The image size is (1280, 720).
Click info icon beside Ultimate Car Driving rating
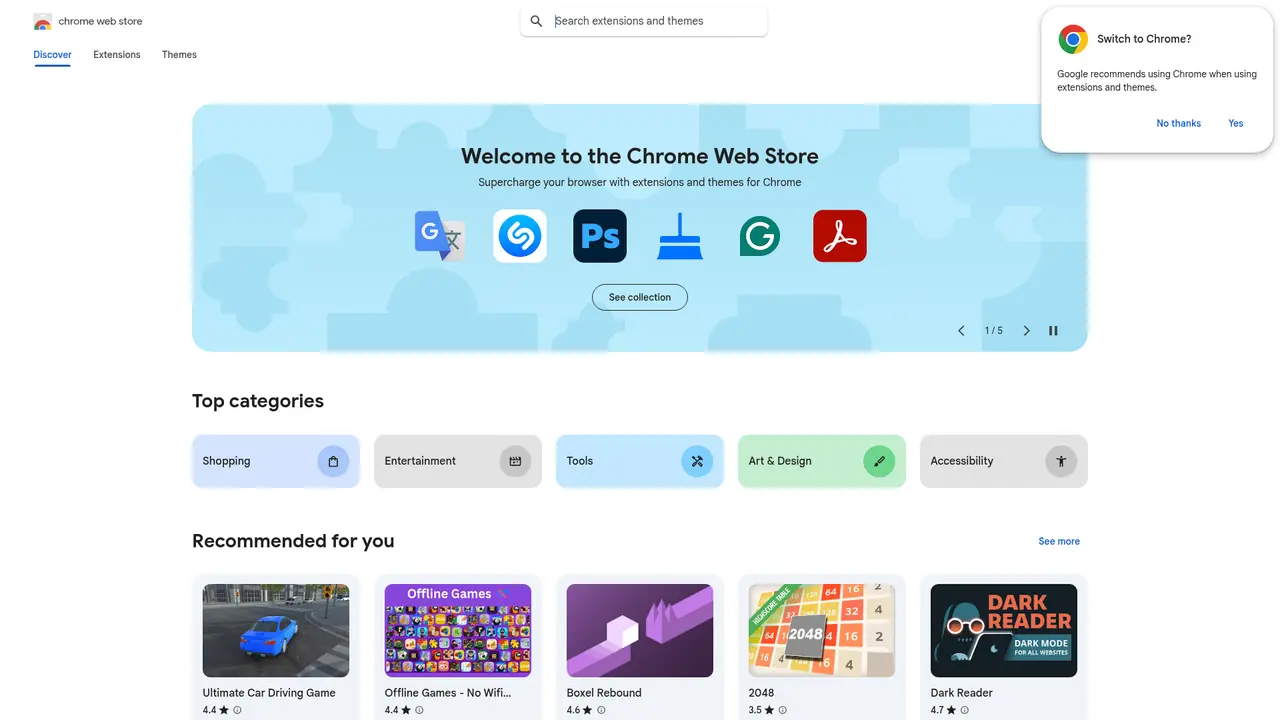coord(237,710)
